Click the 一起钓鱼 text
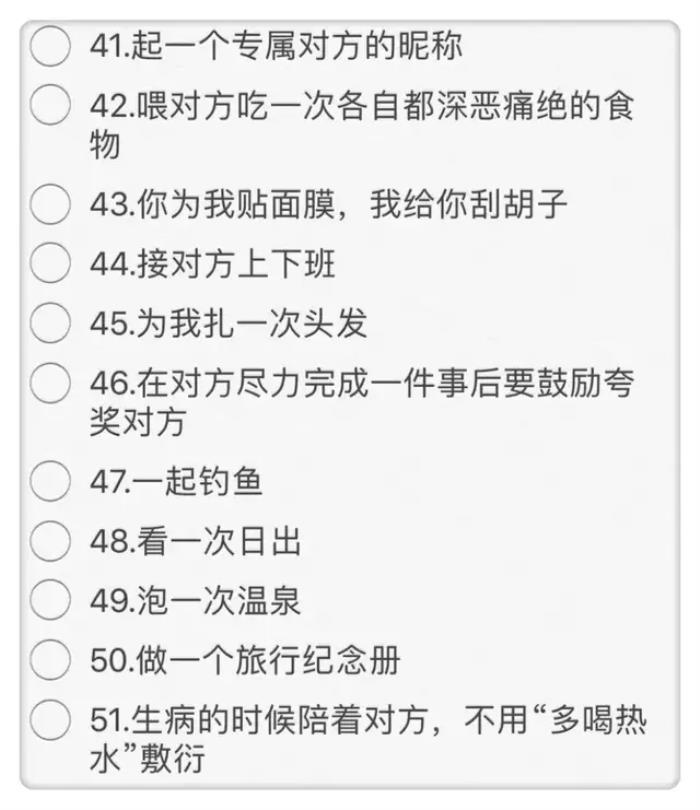Screen dimensions: 700x810 click(x=177, y=482)
